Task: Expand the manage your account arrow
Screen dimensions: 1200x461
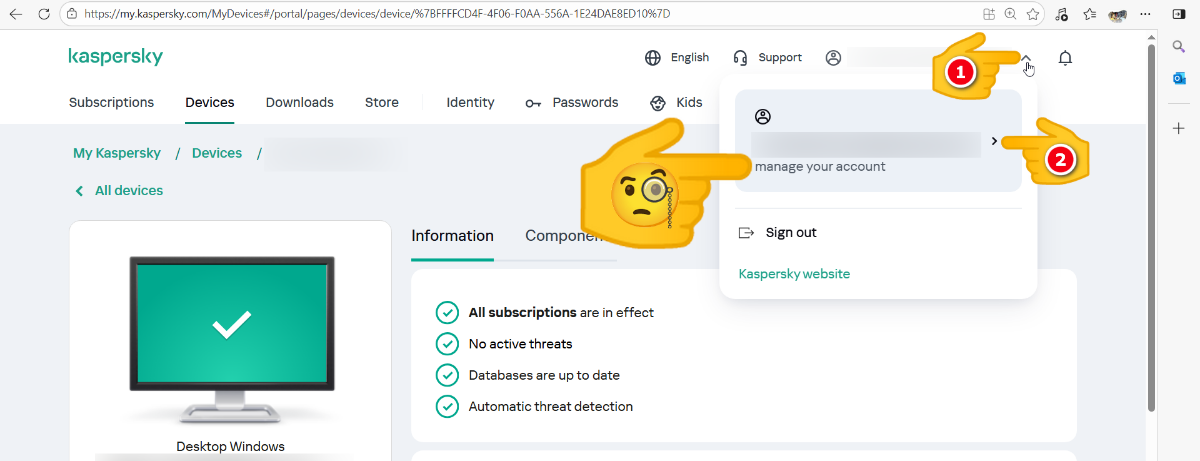Action: click(x=994, y=142)
